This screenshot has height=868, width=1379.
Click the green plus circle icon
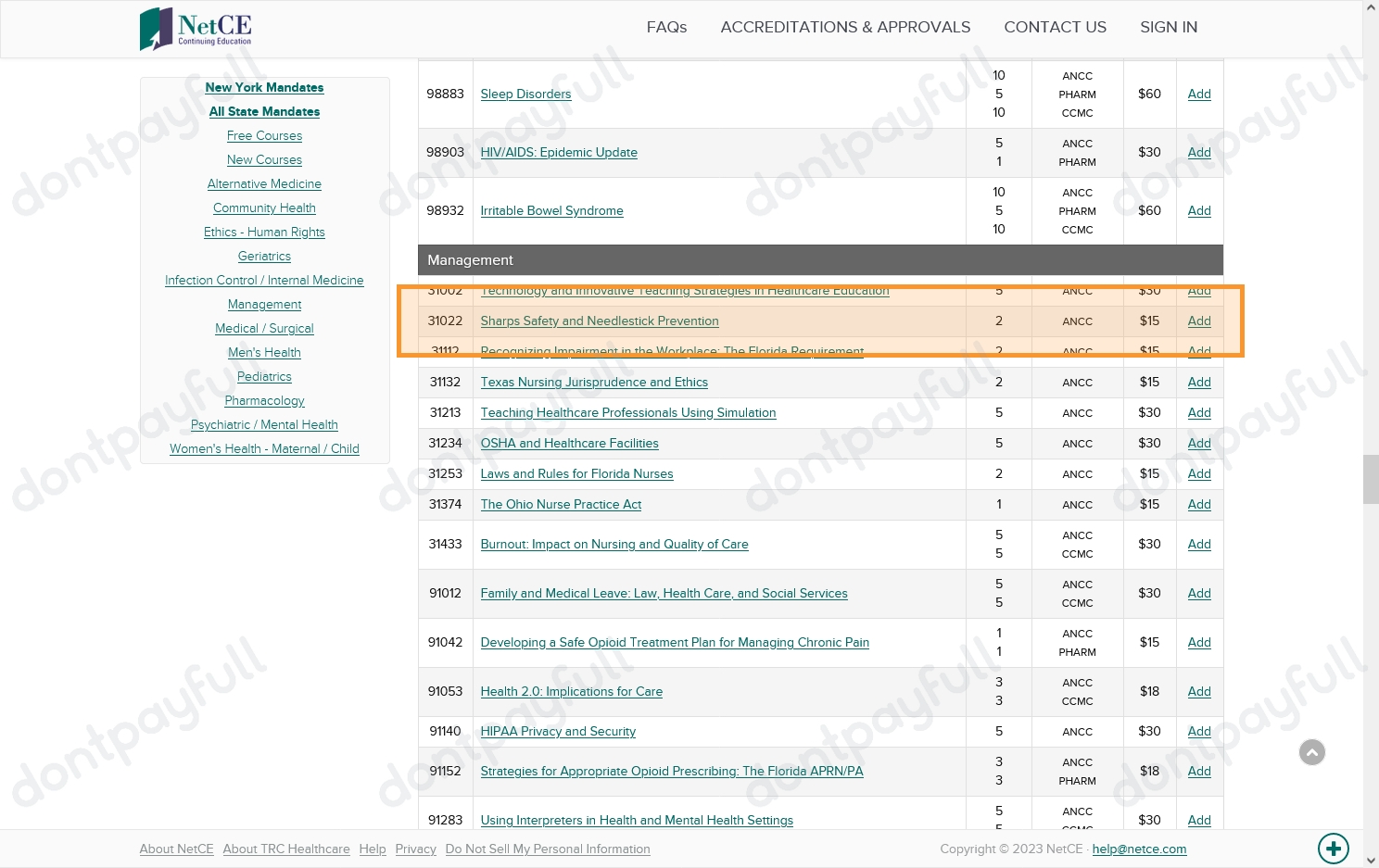pos(1333,848)
